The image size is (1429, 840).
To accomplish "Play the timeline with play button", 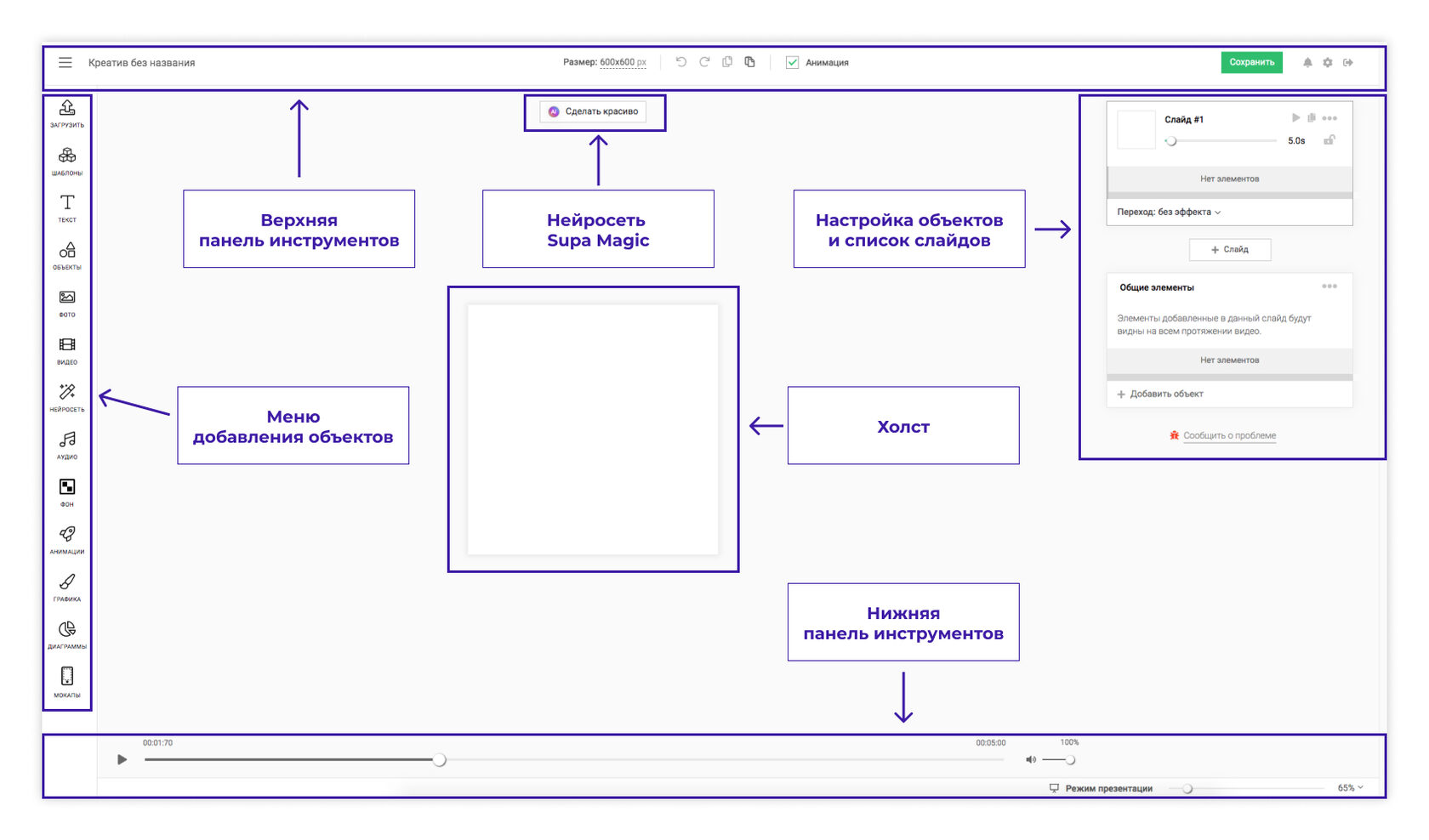I will [122, 759].
